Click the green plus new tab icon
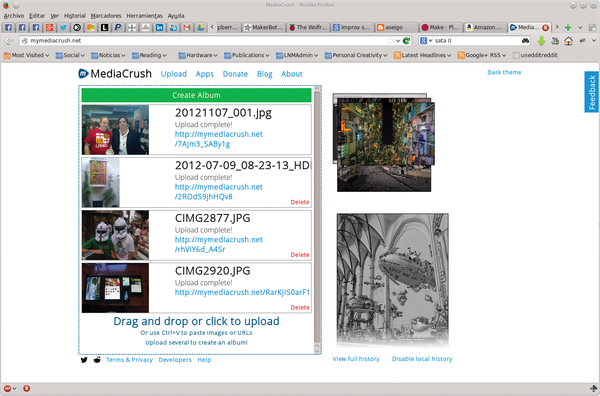 click(568, 28)
